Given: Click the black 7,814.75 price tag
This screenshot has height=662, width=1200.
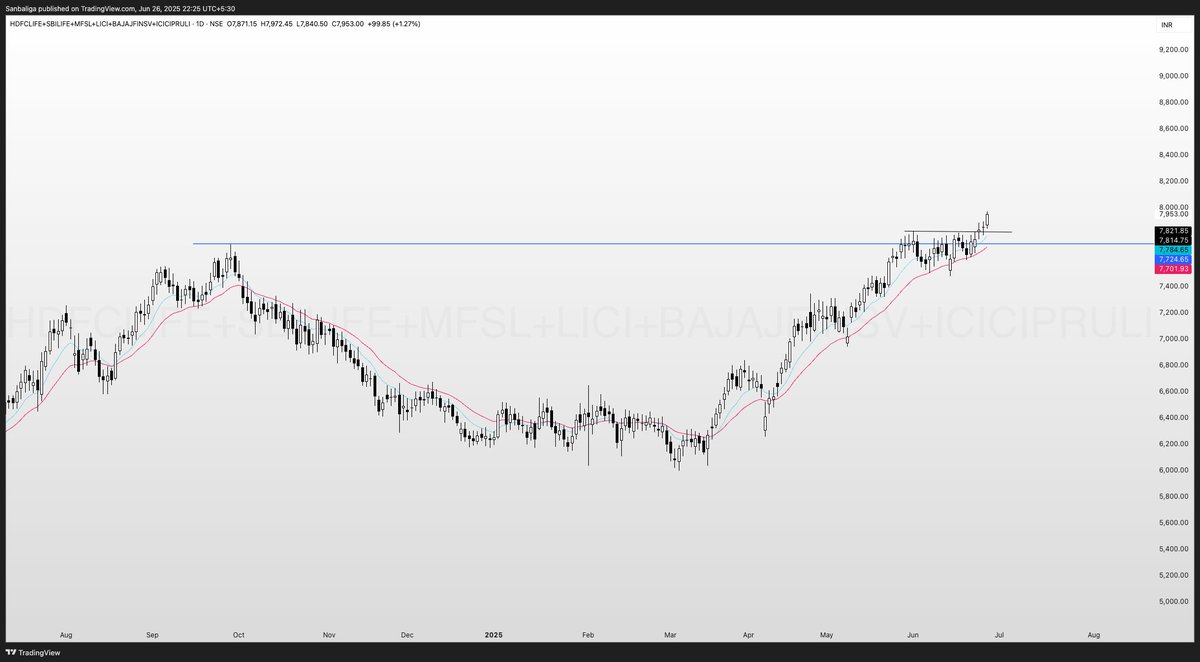Looking at the screenshot, I should [x=1173, y=240].
